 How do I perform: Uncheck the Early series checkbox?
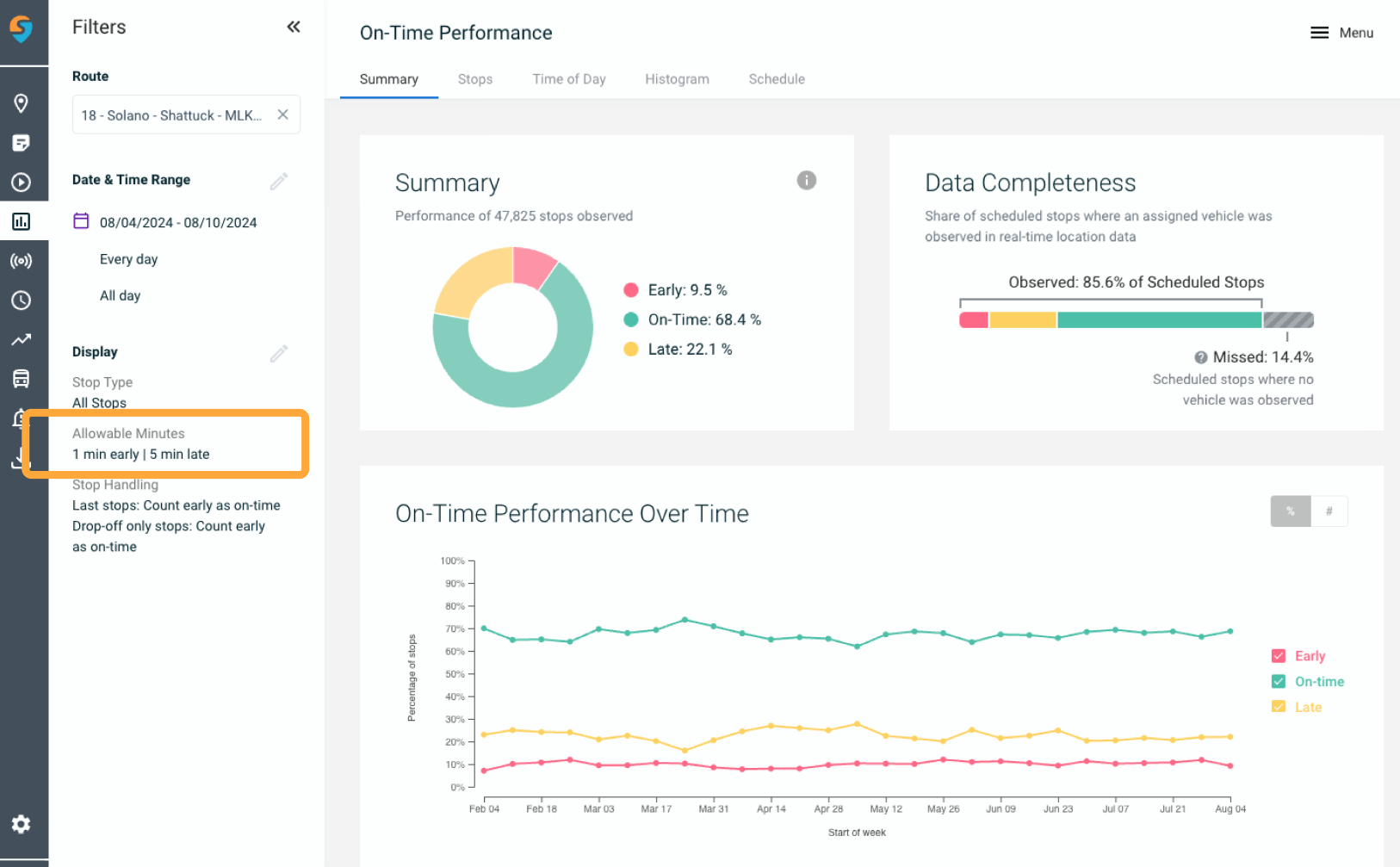click(x=1279, y=656)
